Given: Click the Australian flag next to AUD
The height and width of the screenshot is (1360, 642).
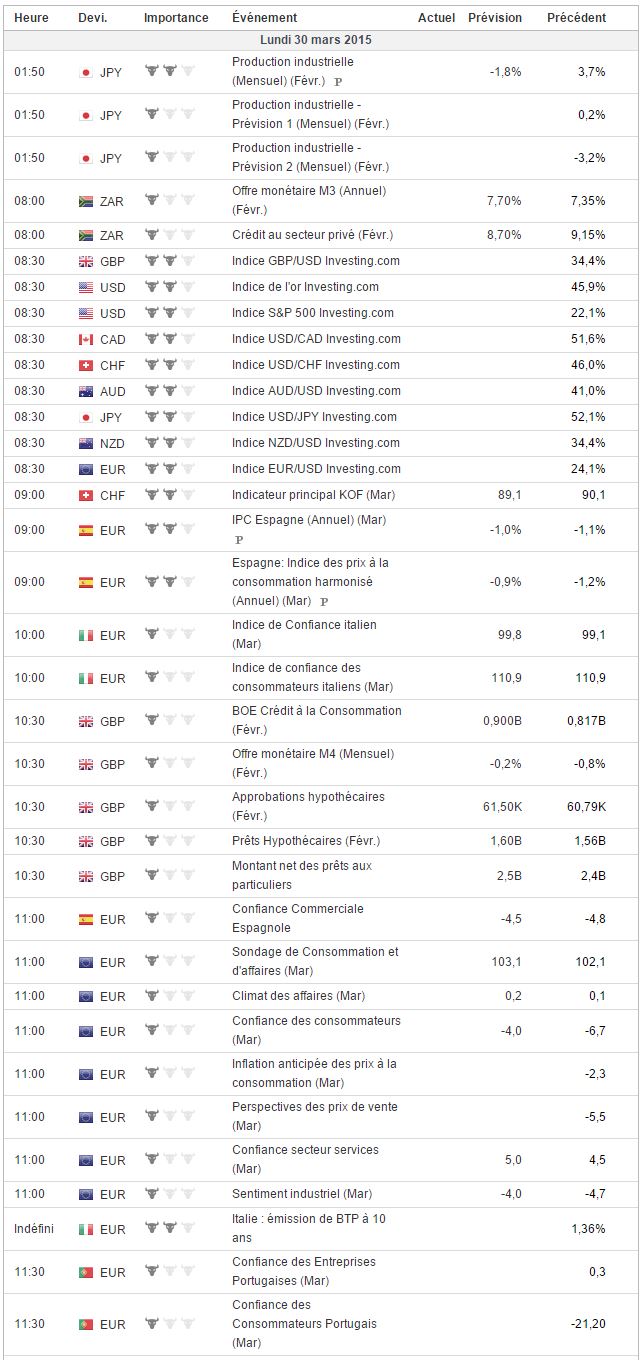Looking at the screenshot, I should [x=86, y=391].
